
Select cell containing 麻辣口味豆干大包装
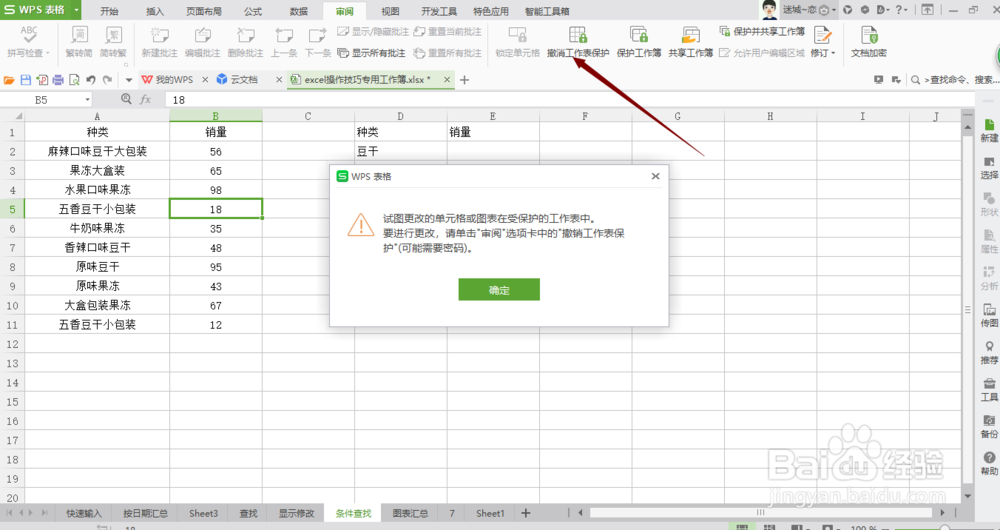[97, 151]
